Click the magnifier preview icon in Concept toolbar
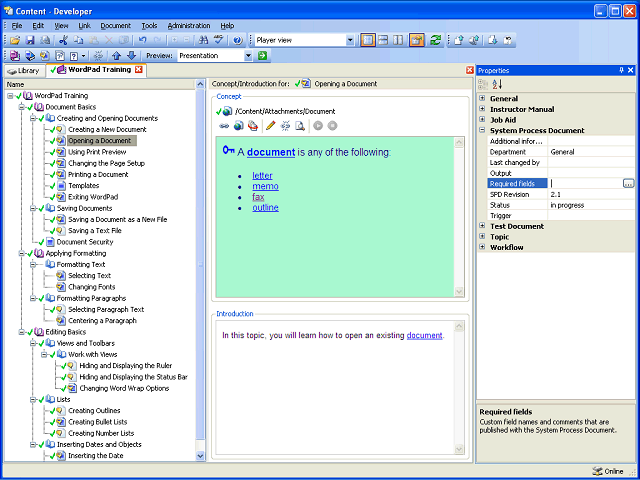Screen dimensions: 640x480 [300, 126]
